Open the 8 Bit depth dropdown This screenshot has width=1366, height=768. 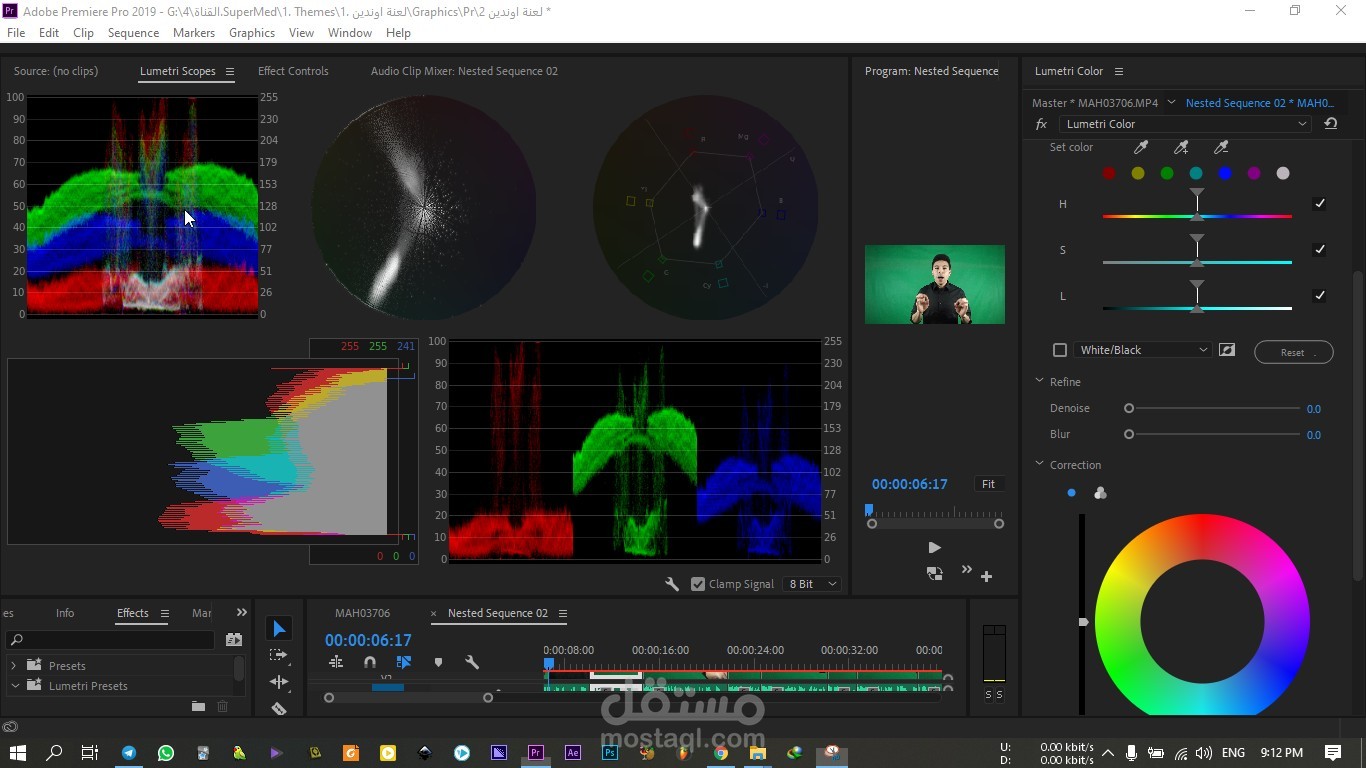point(813,584)
